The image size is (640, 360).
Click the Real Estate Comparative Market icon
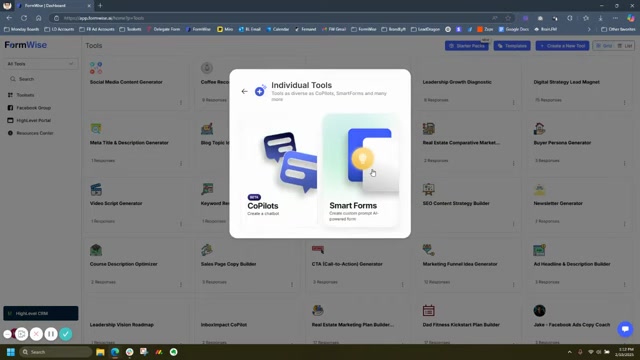(x=429, y=129)
